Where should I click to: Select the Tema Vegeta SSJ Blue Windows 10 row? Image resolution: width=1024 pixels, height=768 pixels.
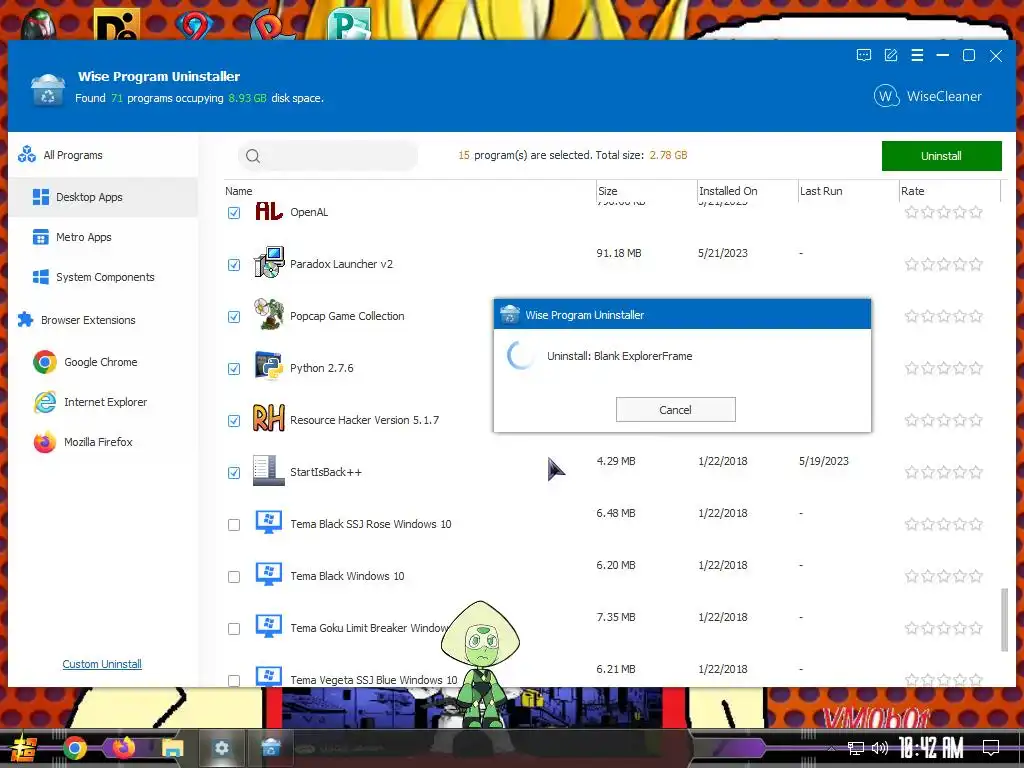(611, 673)
